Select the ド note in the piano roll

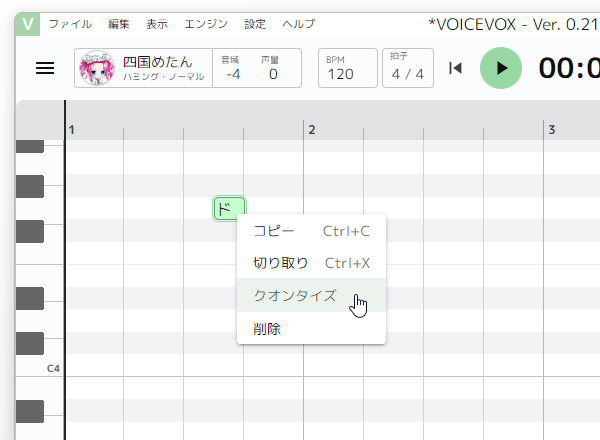(x=229, y=209)
